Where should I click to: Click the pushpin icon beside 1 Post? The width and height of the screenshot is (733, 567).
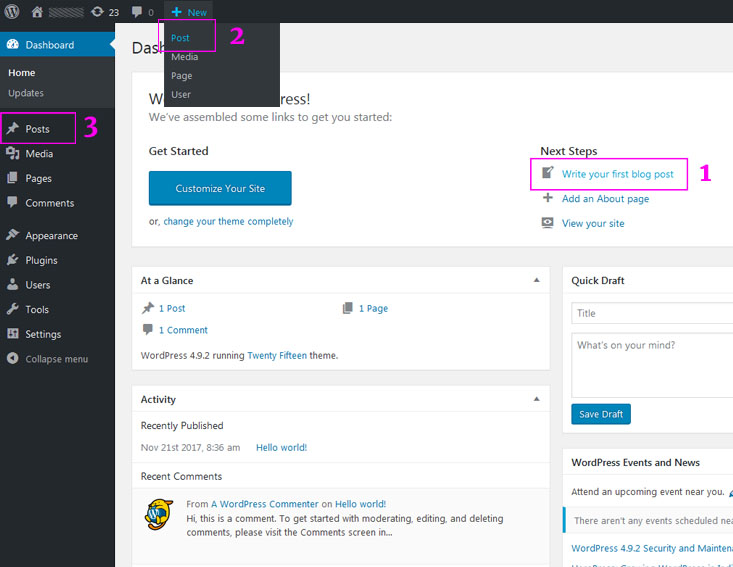(x=148, y=308)
